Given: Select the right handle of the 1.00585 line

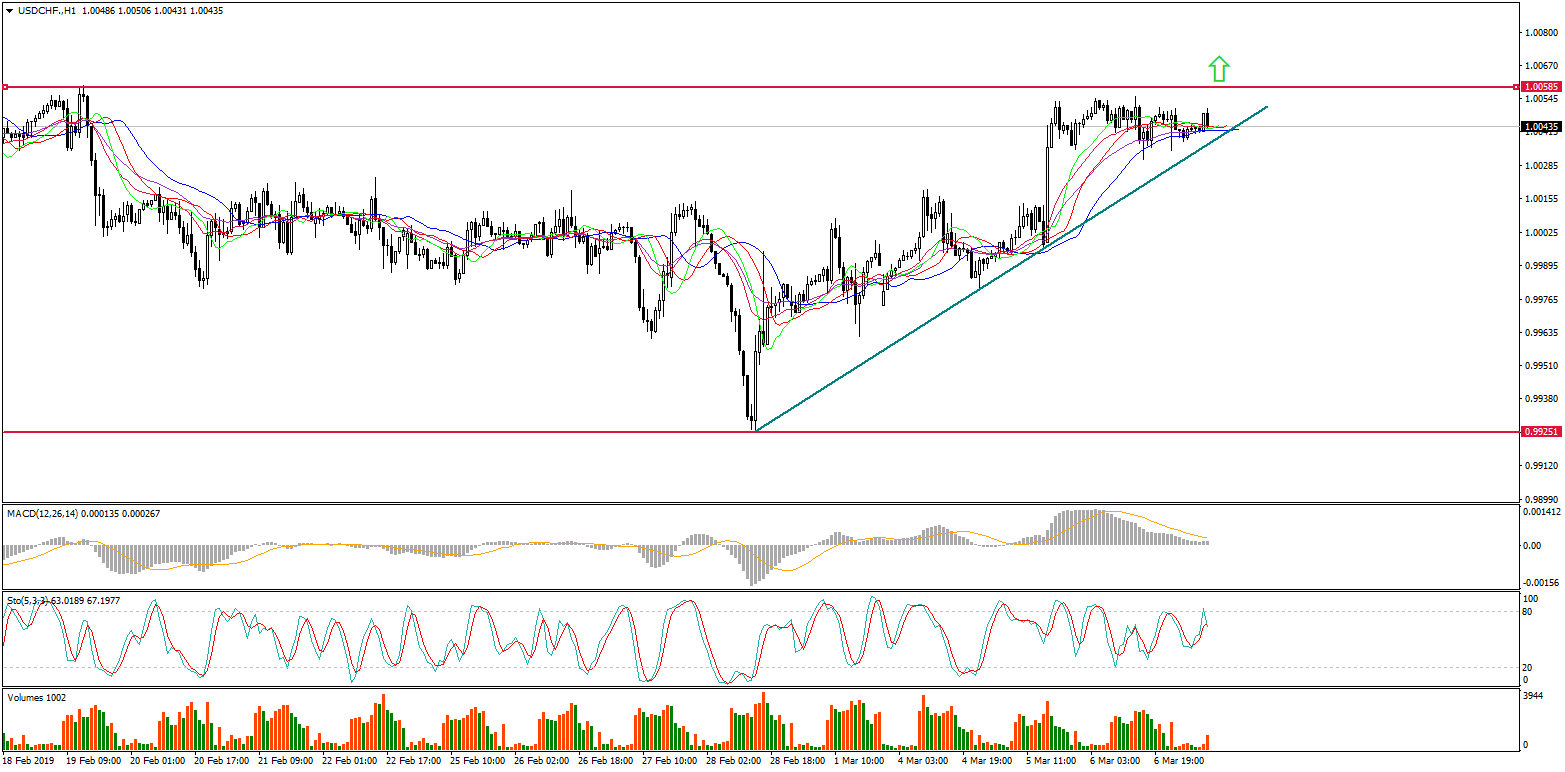Looking at the screenshot, I should (1516, 87).
